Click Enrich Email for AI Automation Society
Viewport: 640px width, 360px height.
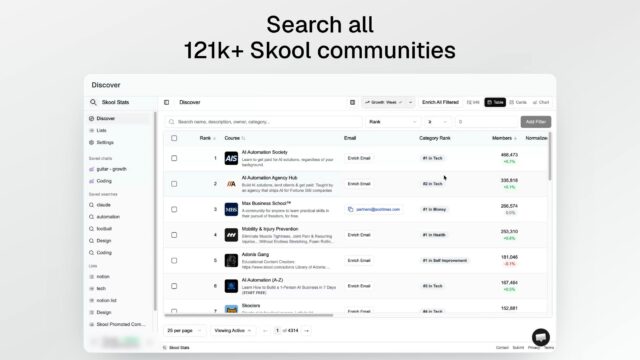(x=359, y=158)
